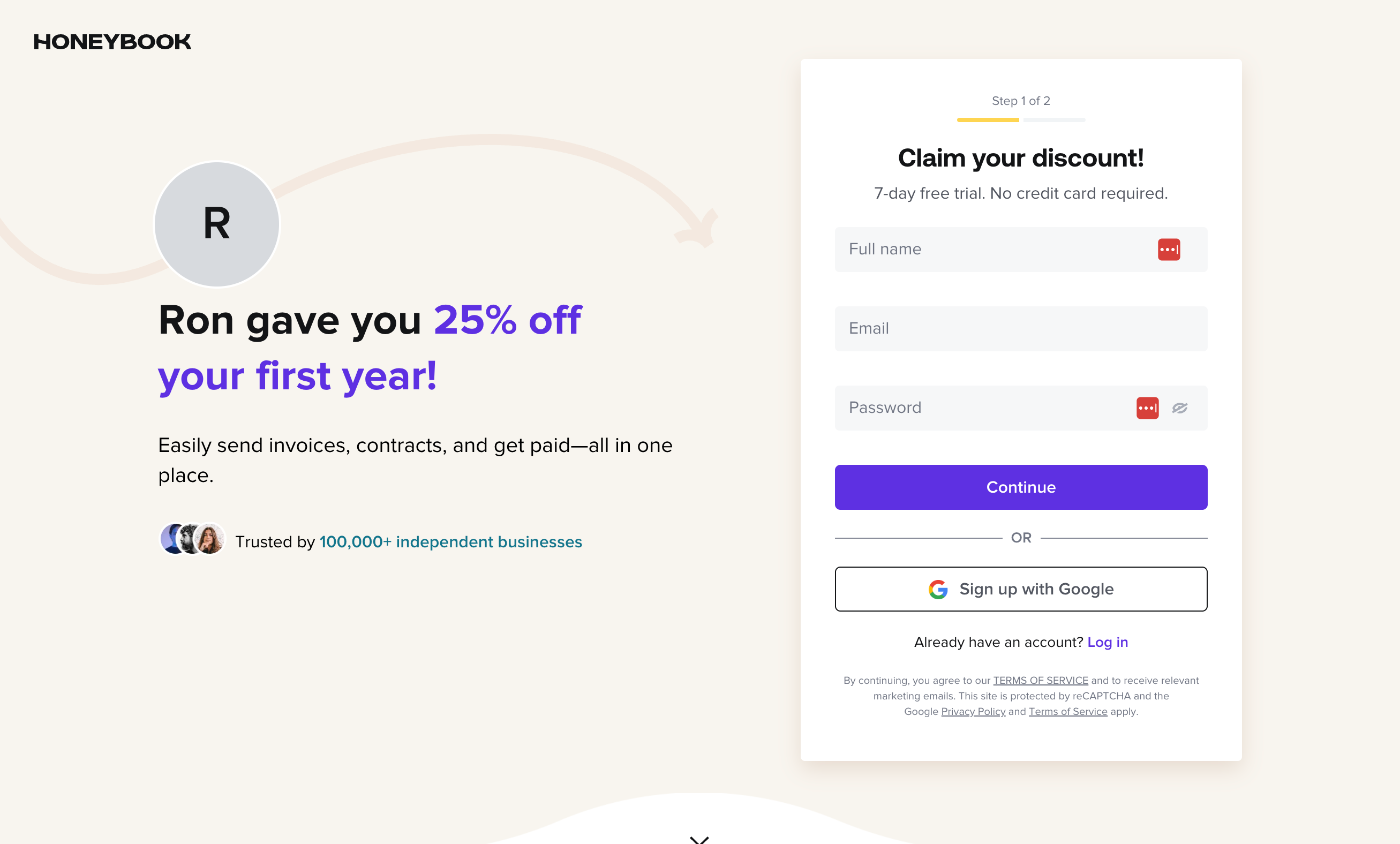Focus the Email input field
1400x844 pixels.
pos(1020,329)
